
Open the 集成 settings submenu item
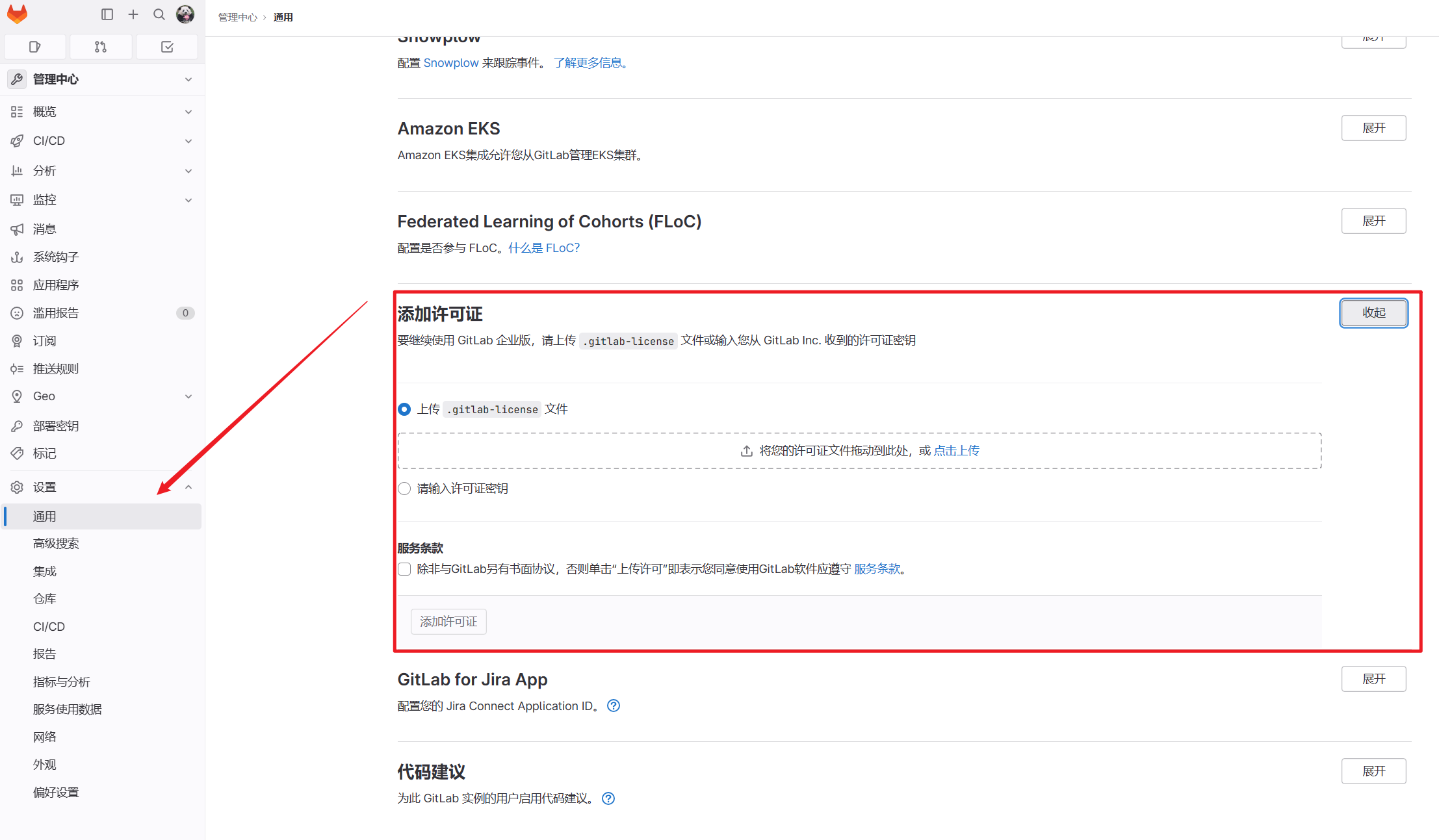pos(102,572)
